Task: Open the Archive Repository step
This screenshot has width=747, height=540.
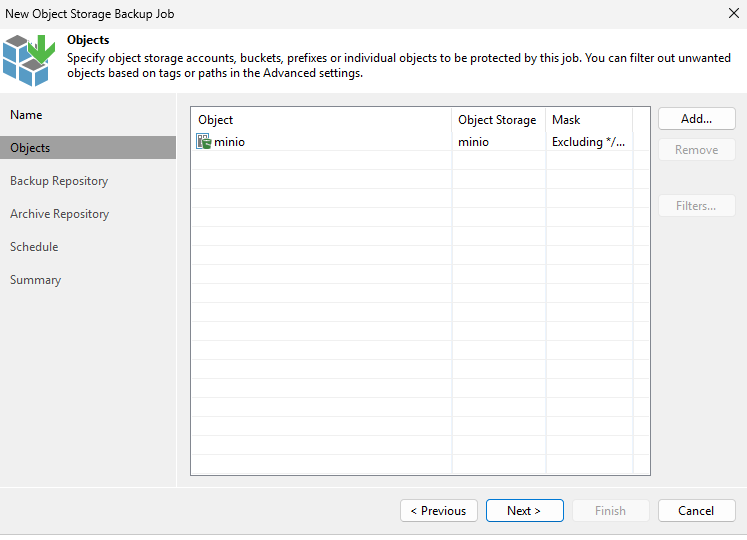Action: [x=60, y=214]
